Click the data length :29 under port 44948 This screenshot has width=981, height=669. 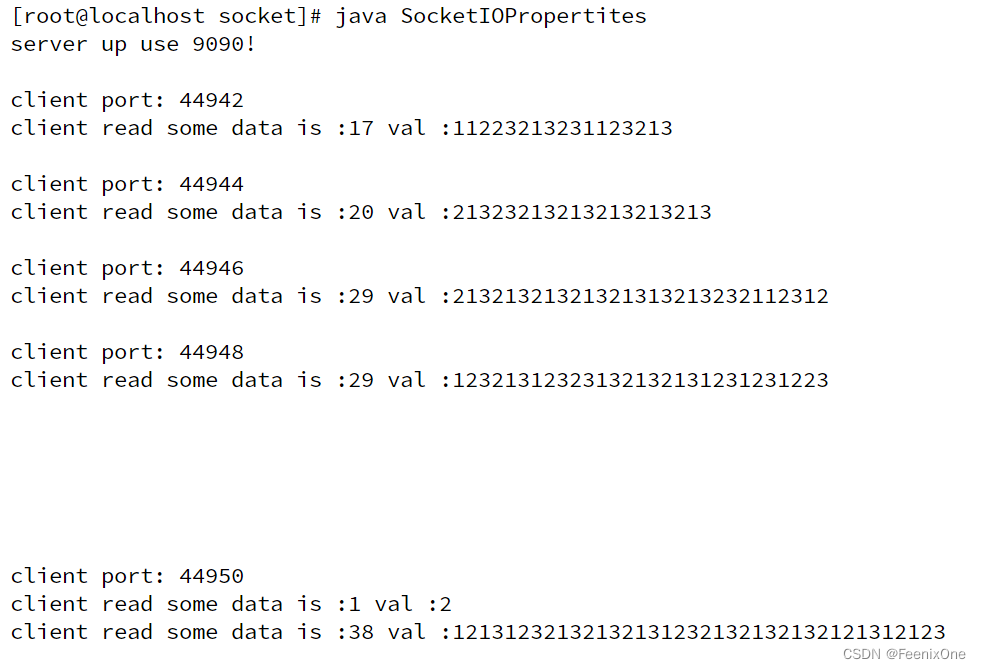point(355,380)
